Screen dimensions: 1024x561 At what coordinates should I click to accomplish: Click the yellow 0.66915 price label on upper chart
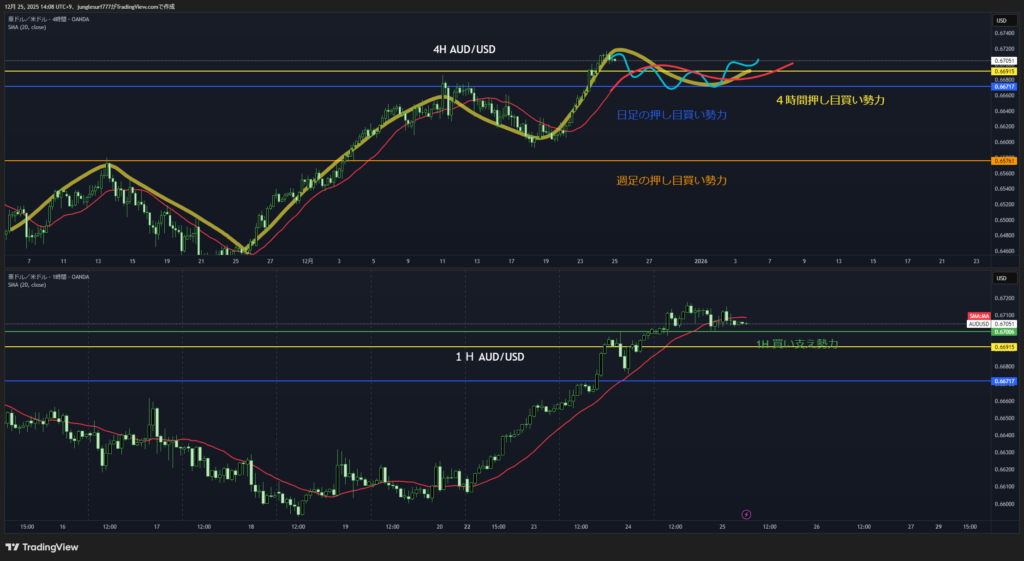[1004, 72]
